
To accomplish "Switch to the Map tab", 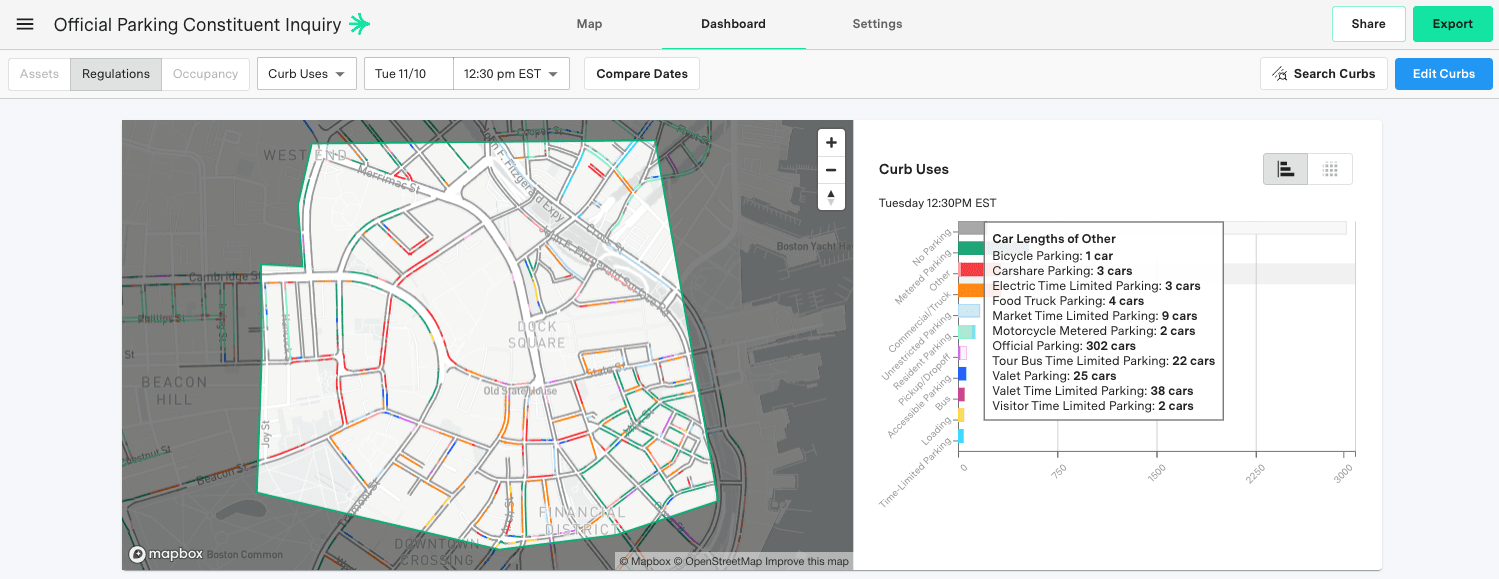I will [590, 24].
